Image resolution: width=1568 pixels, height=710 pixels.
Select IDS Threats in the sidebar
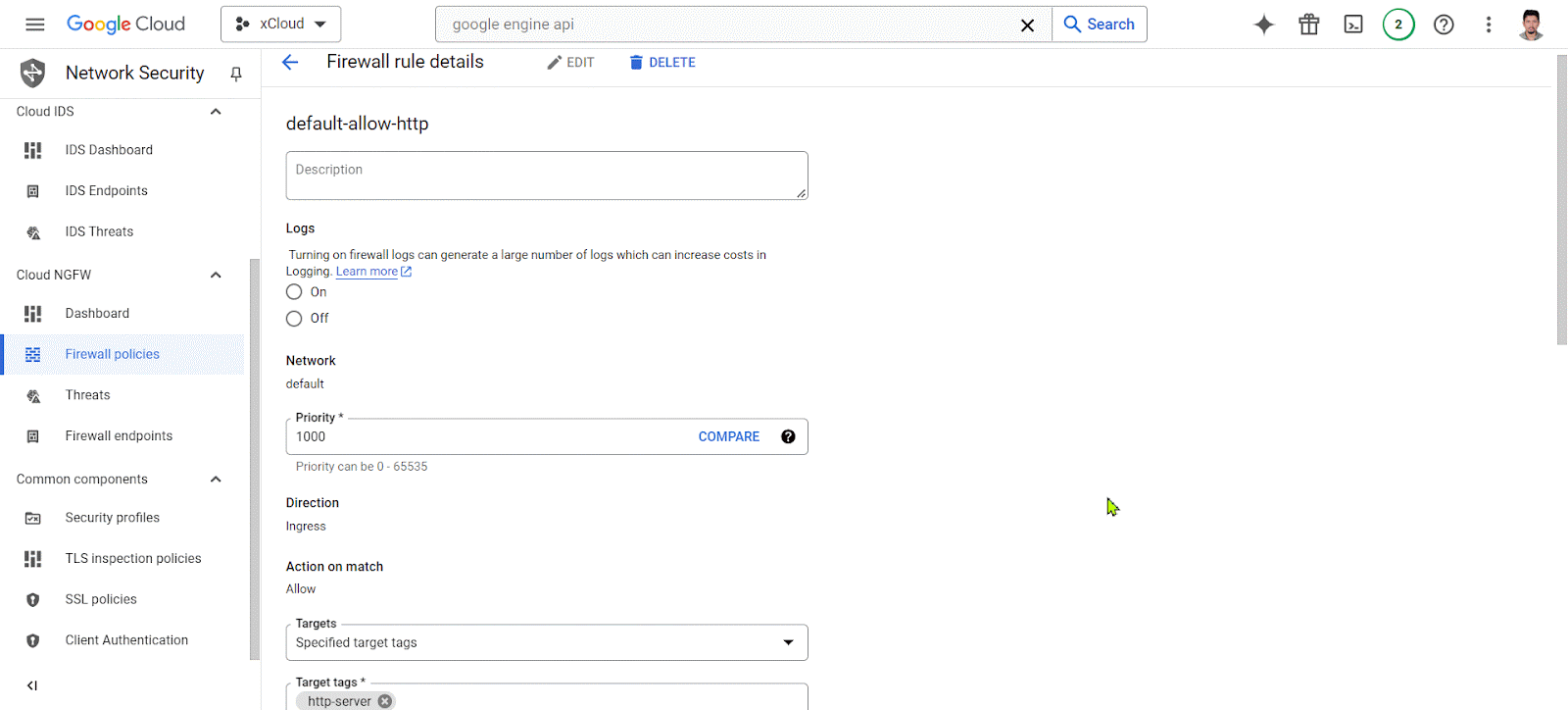pos(99,230)
